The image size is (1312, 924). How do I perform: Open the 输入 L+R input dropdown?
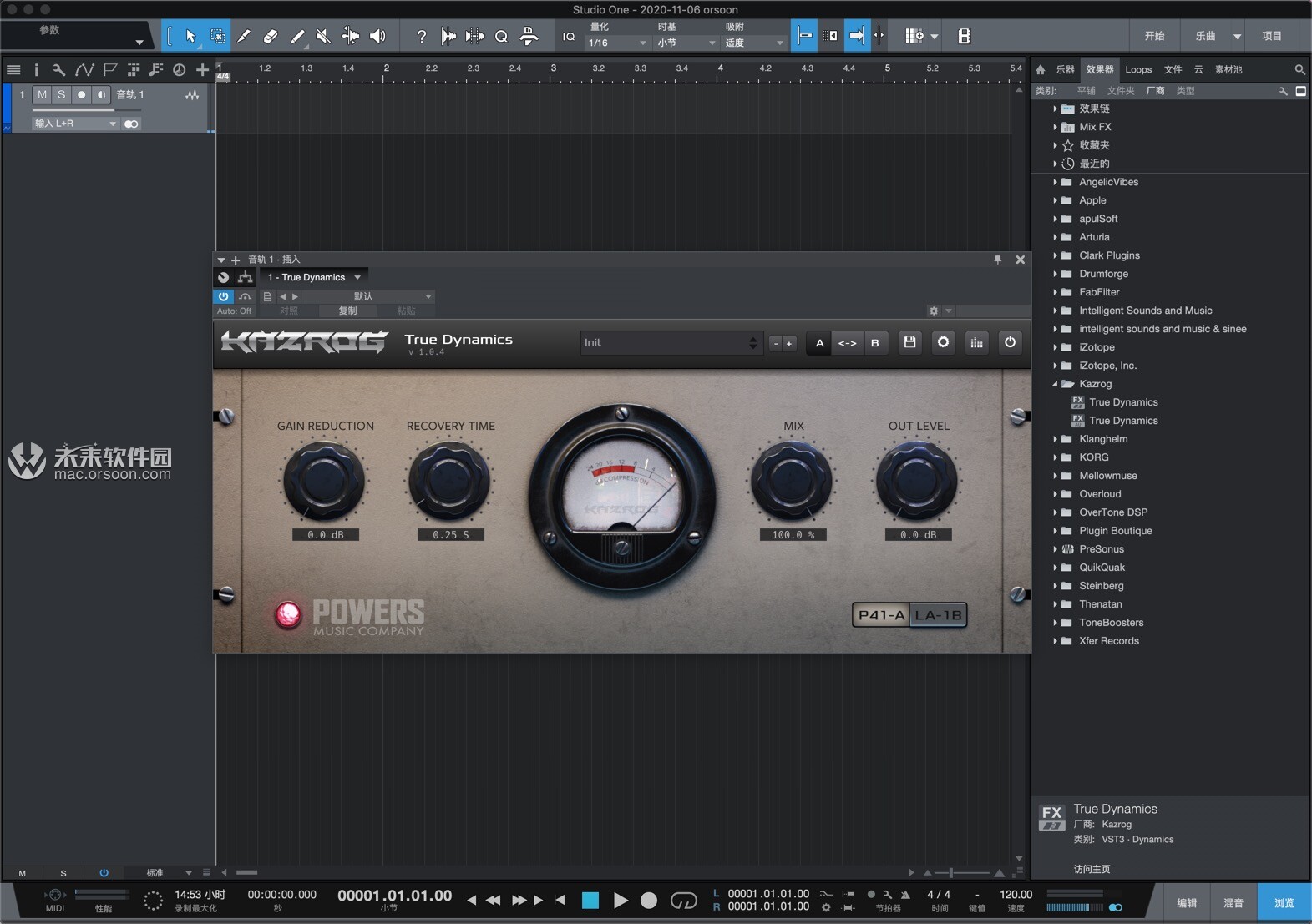pyautogui.click(x=76, y=124)
